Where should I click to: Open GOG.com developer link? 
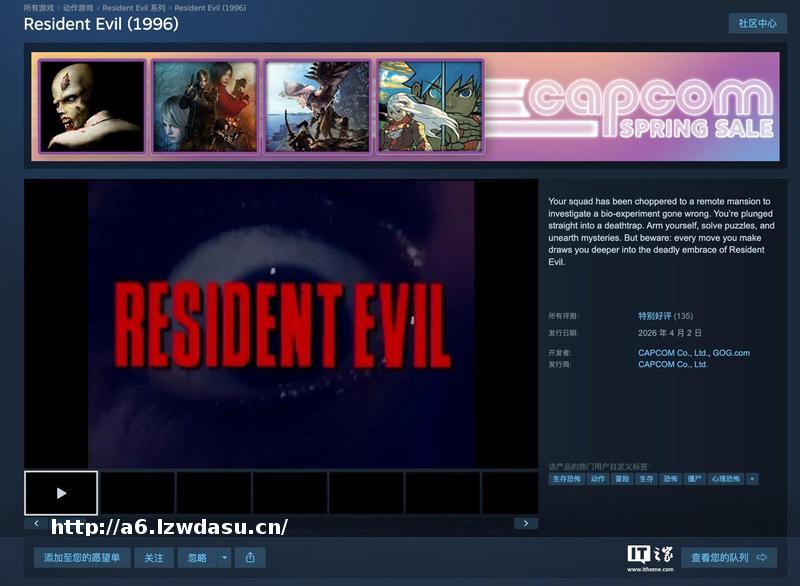(730, 353)
